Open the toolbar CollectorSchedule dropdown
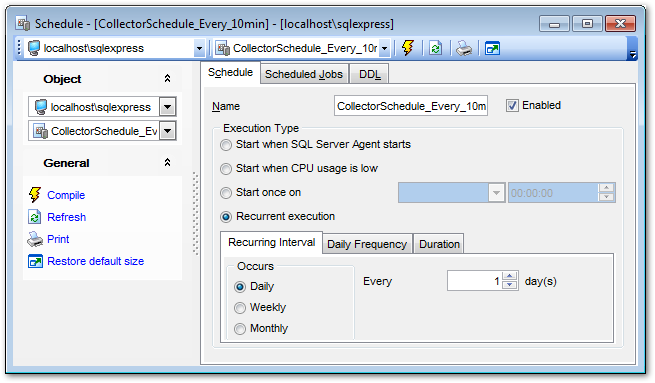This screenshot has width=655, height=383. 384,48
